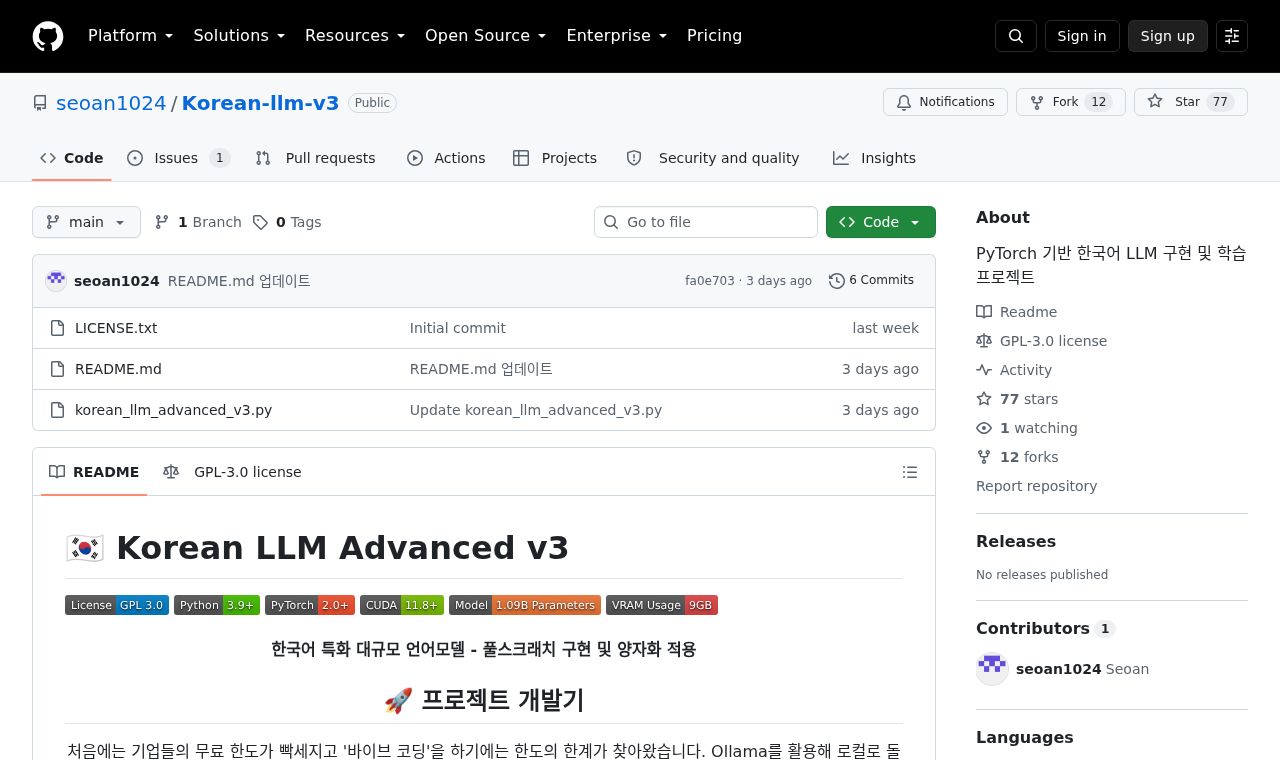Open the README outline list icon
Image resolution: width=1280 pixels, height=760 pixels.
910,472
